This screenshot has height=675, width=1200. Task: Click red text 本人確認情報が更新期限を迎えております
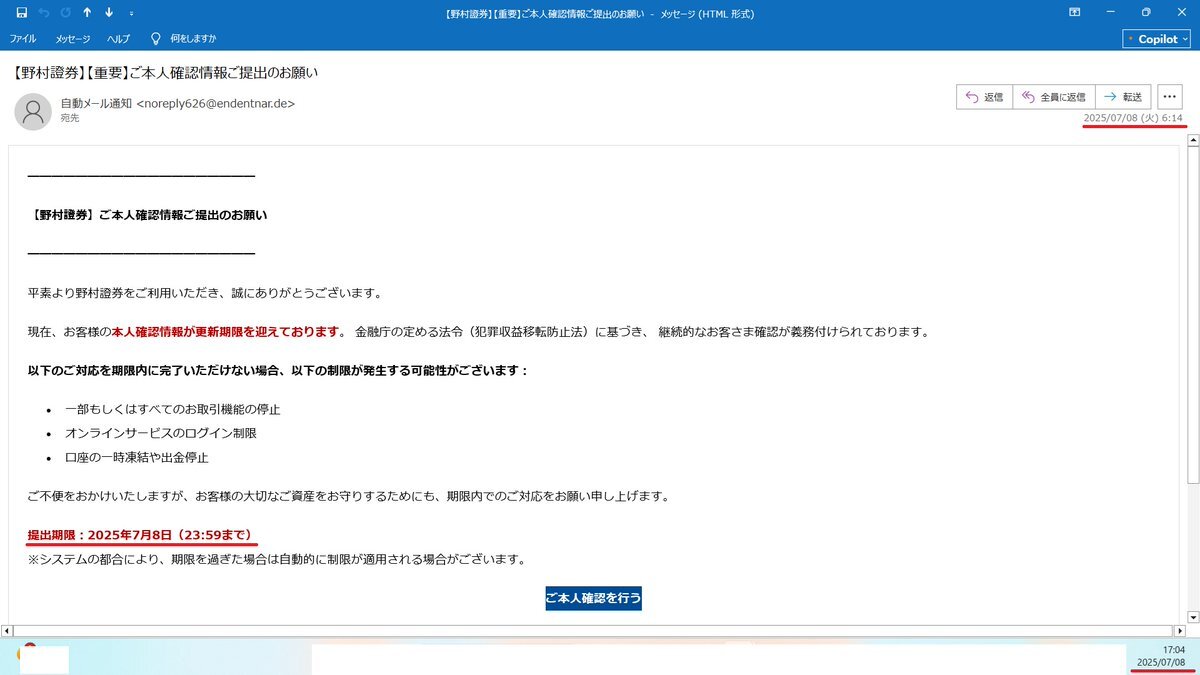tap(227, 332)
